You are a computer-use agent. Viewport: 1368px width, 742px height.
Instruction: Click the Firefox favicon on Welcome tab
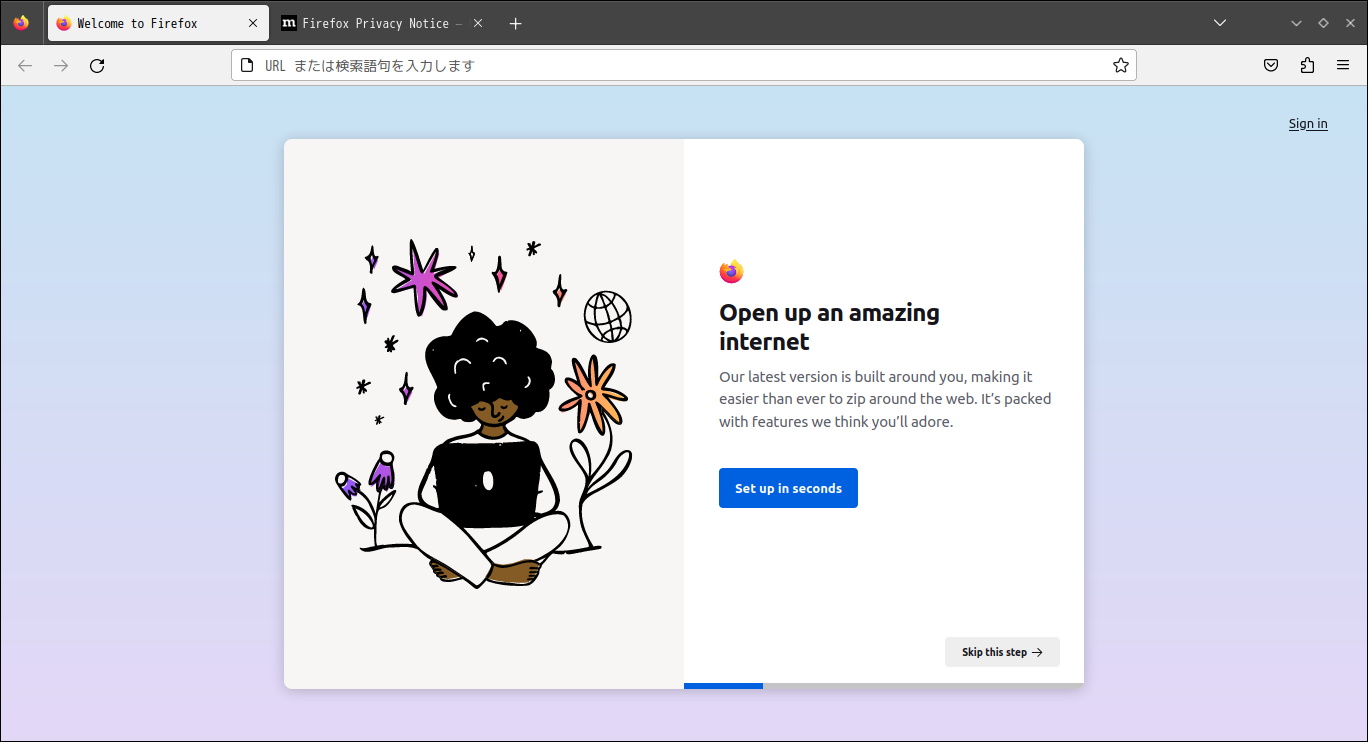(x=64, y=22)
